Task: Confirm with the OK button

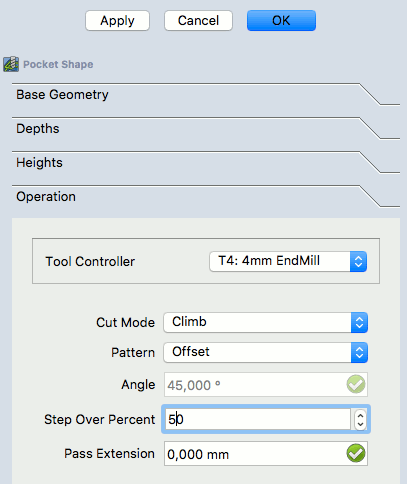Action: coord(281,21)
